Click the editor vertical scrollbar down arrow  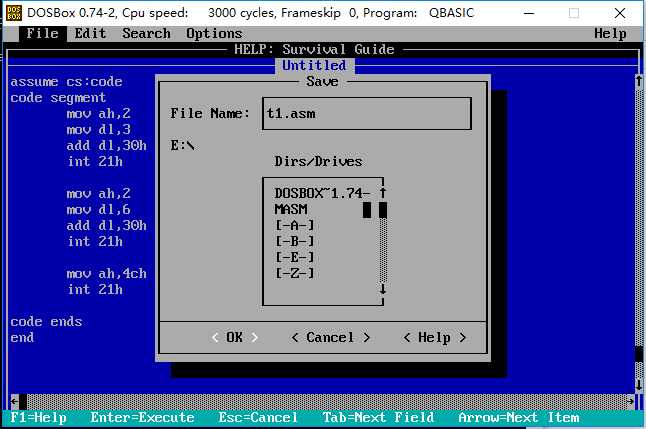pyautogui.click(x=639, y=385)
